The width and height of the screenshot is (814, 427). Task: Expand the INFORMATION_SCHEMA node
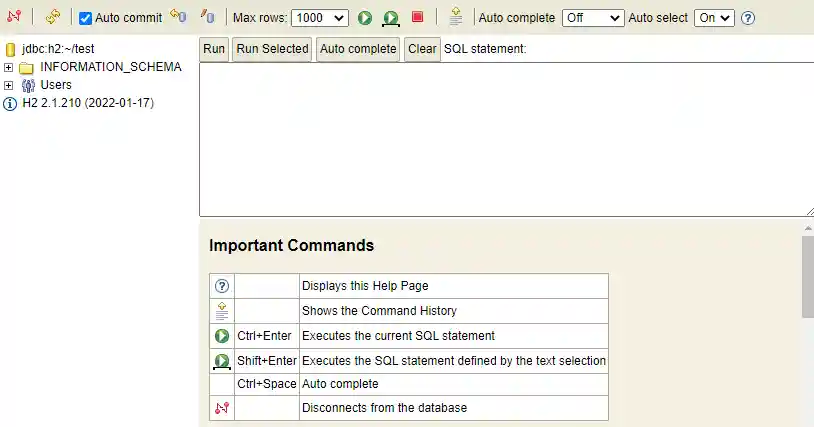click(x=8, y=67)
